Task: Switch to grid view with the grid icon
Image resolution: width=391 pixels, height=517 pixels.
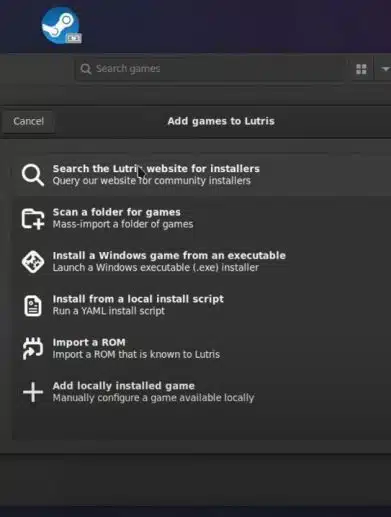Action: point(361,69)
